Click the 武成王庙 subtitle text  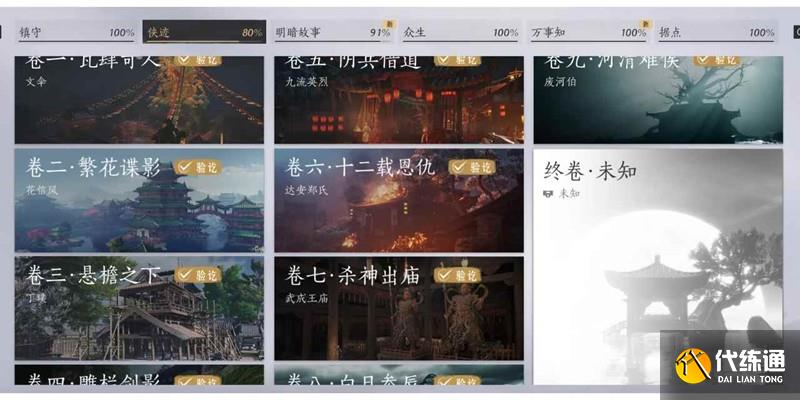coord(307,298)
